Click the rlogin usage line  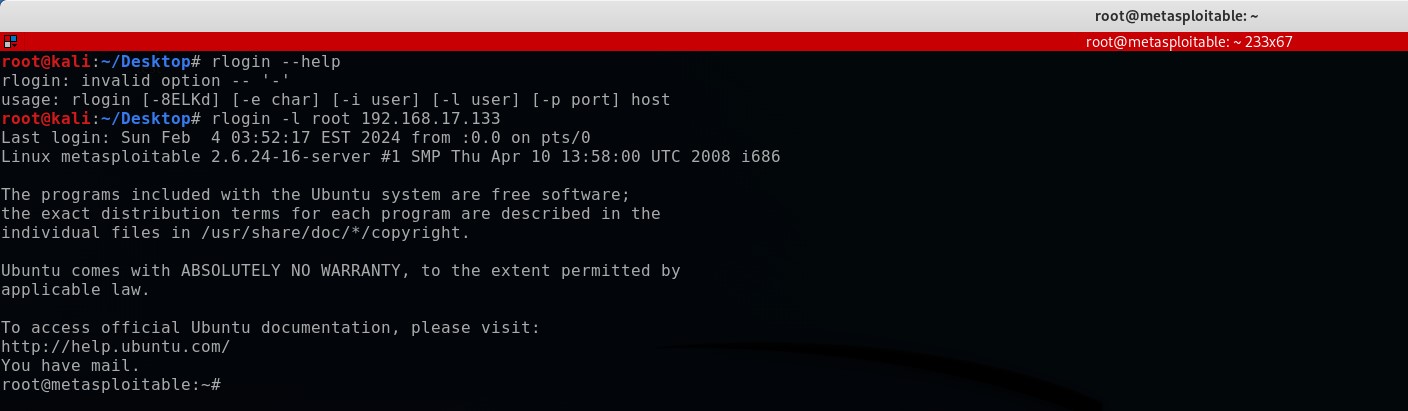(335, 100)
